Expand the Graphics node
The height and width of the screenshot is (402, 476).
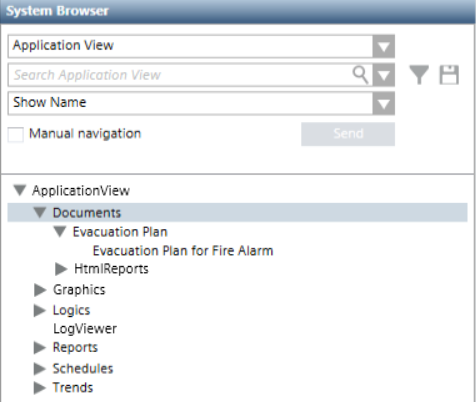[40, 290]
